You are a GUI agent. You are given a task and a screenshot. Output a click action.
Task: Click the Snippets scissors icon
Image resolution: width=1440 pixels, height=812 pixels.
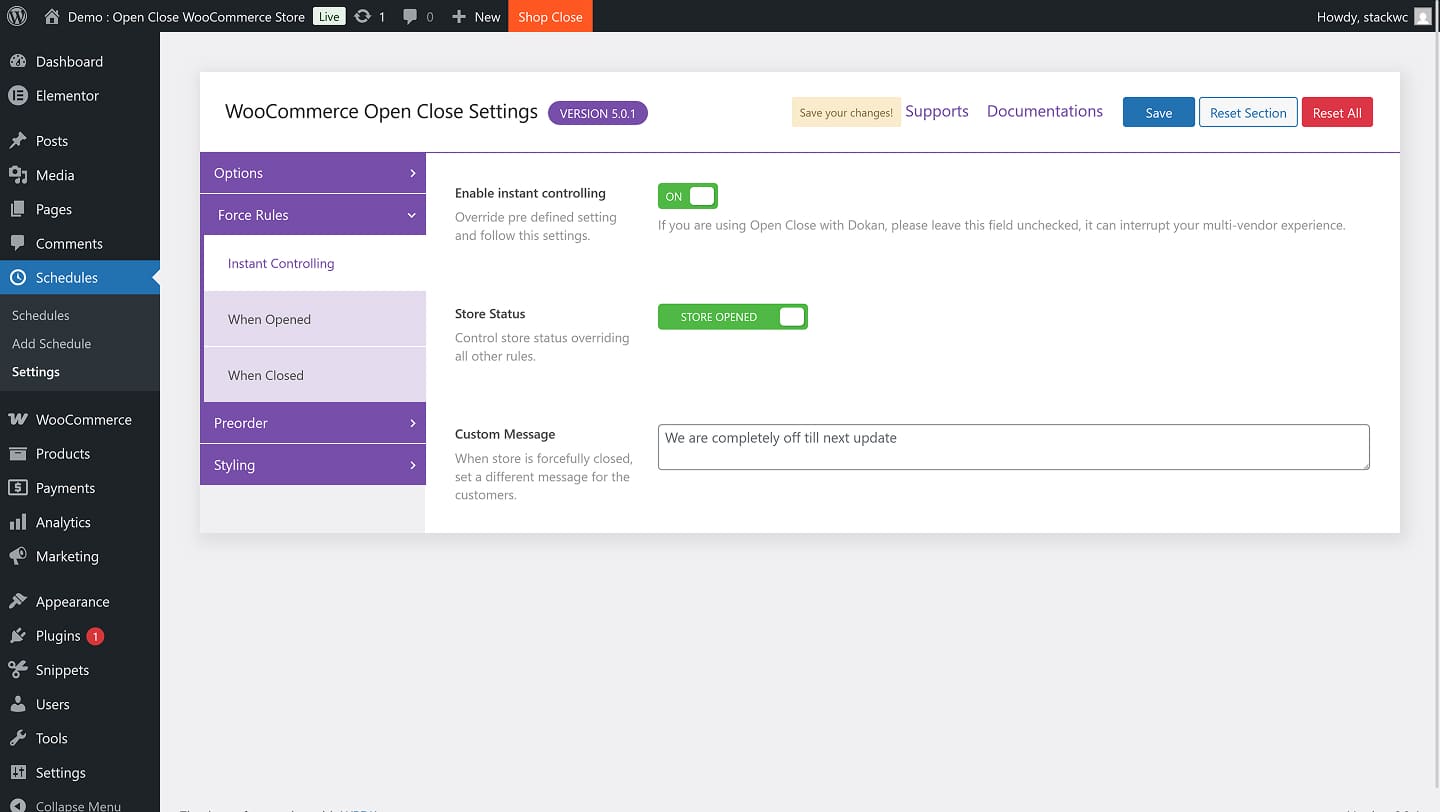(x=18, y=670)
